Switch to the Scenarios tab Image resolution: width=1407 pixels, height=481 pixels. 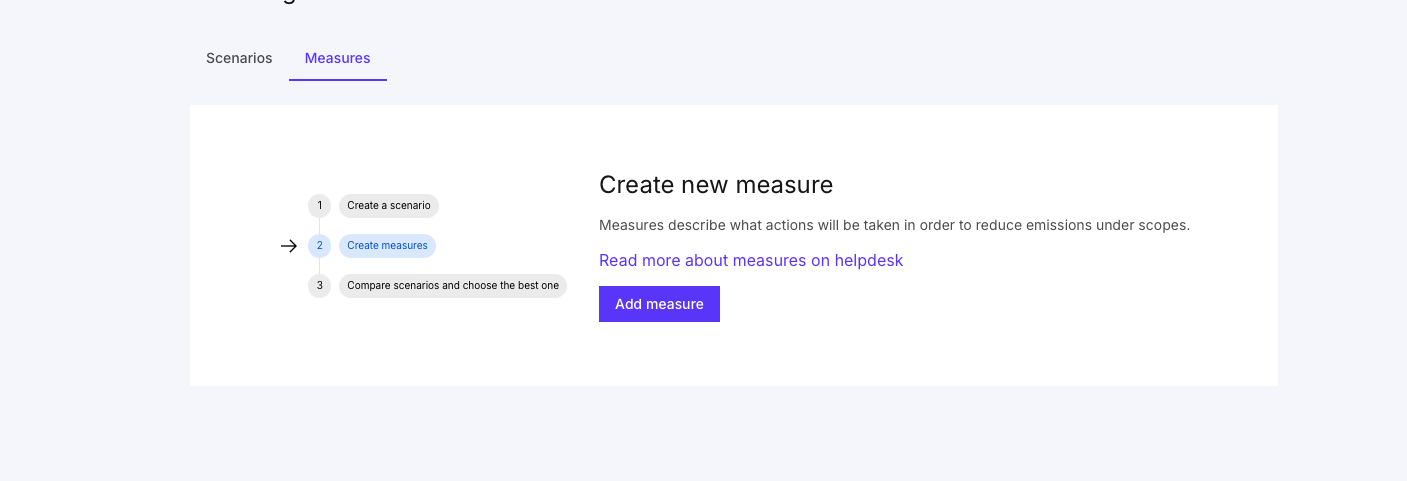[239, 58]
